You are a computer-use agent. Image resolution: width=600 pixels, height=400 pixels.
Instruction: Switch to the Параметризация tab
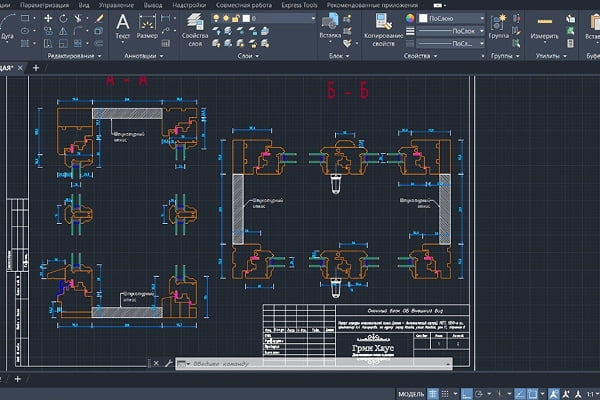[x=45, y=5]
